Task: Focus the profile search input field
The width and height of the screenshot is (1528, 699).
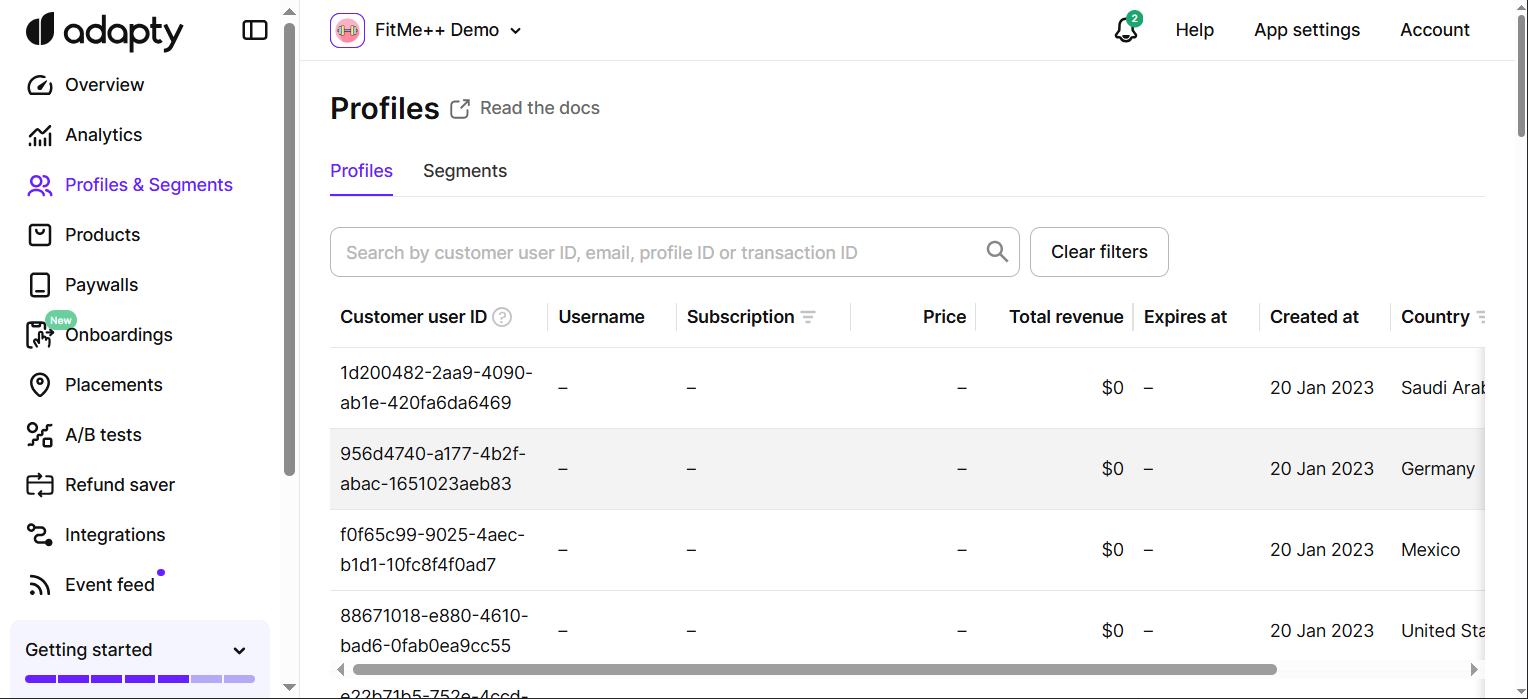Action: (x=660, y=253)
